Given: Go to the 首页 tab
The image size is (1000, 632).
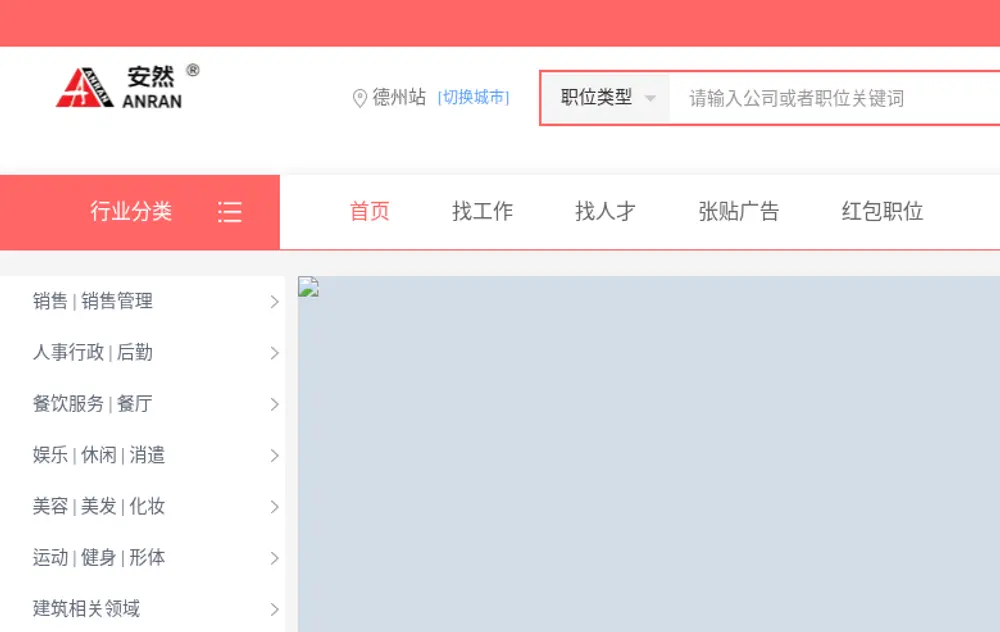Looking at the screenshot, I should coord(370,211).
